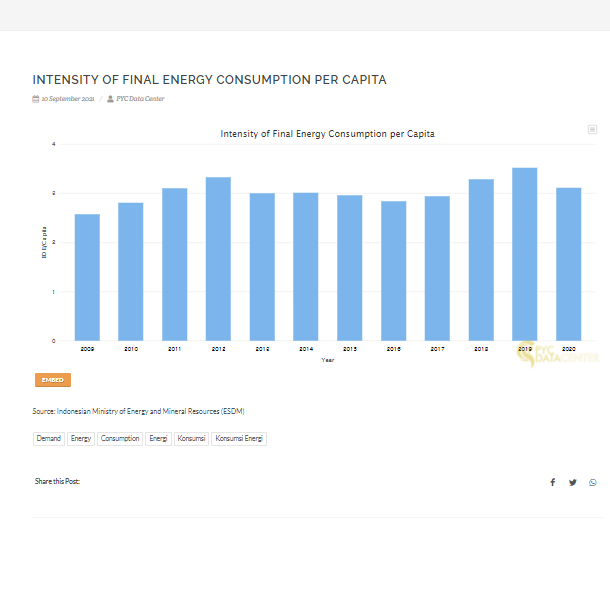Screen dimensions: 610x610
Task: Open the 10 September 2021 date link
Action: (x=68, y=99)
